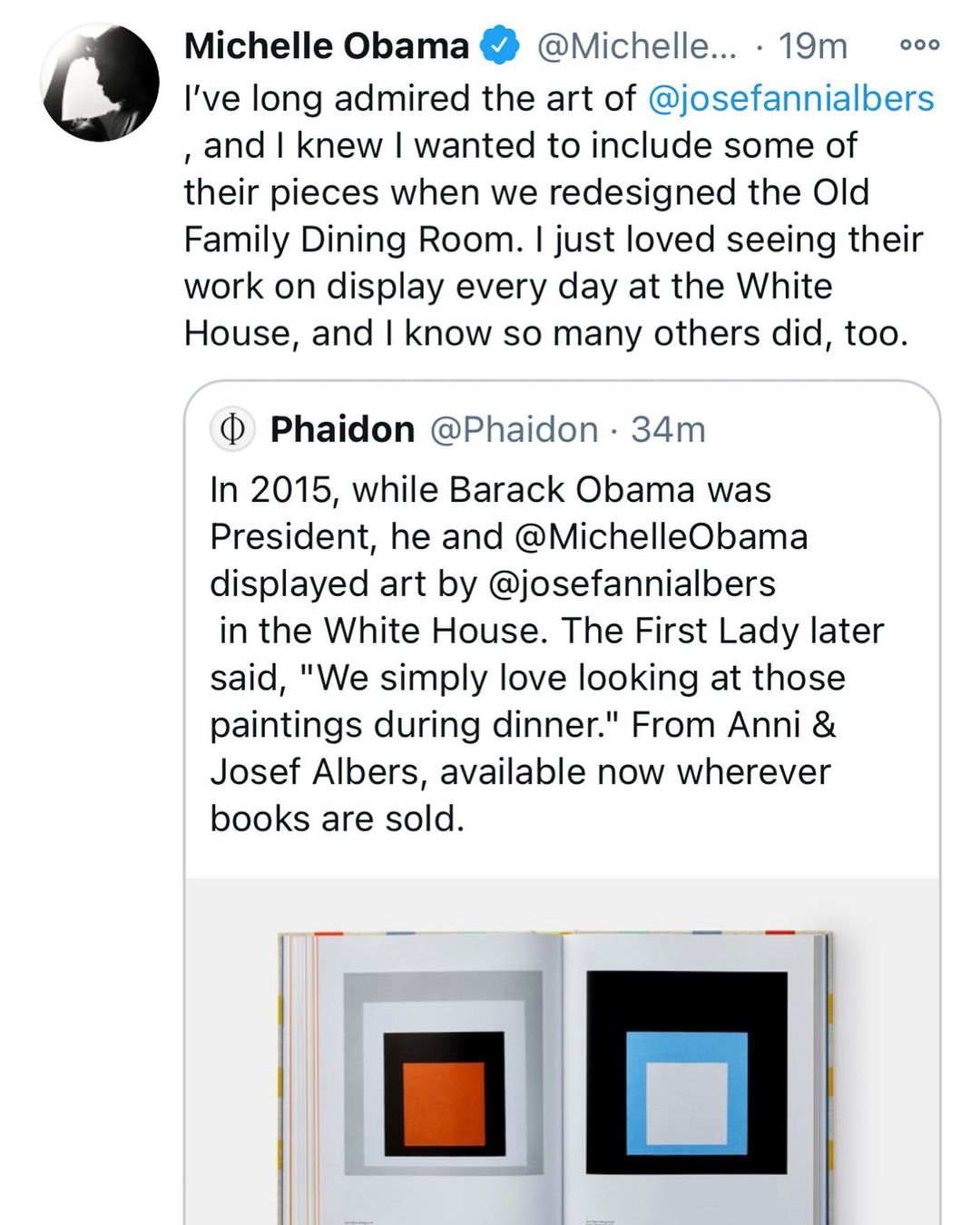Open the tweet author's round profile photo
Image resolution: width=980 pixels, height=1225 pixels.
[x=100, y=83]
